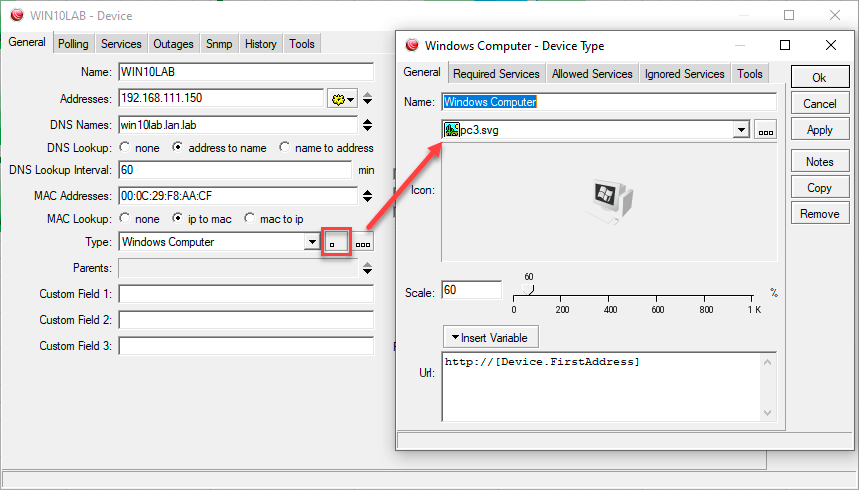Click the MAC Addresses field
The image size is (859, 490).
(238, 196)
